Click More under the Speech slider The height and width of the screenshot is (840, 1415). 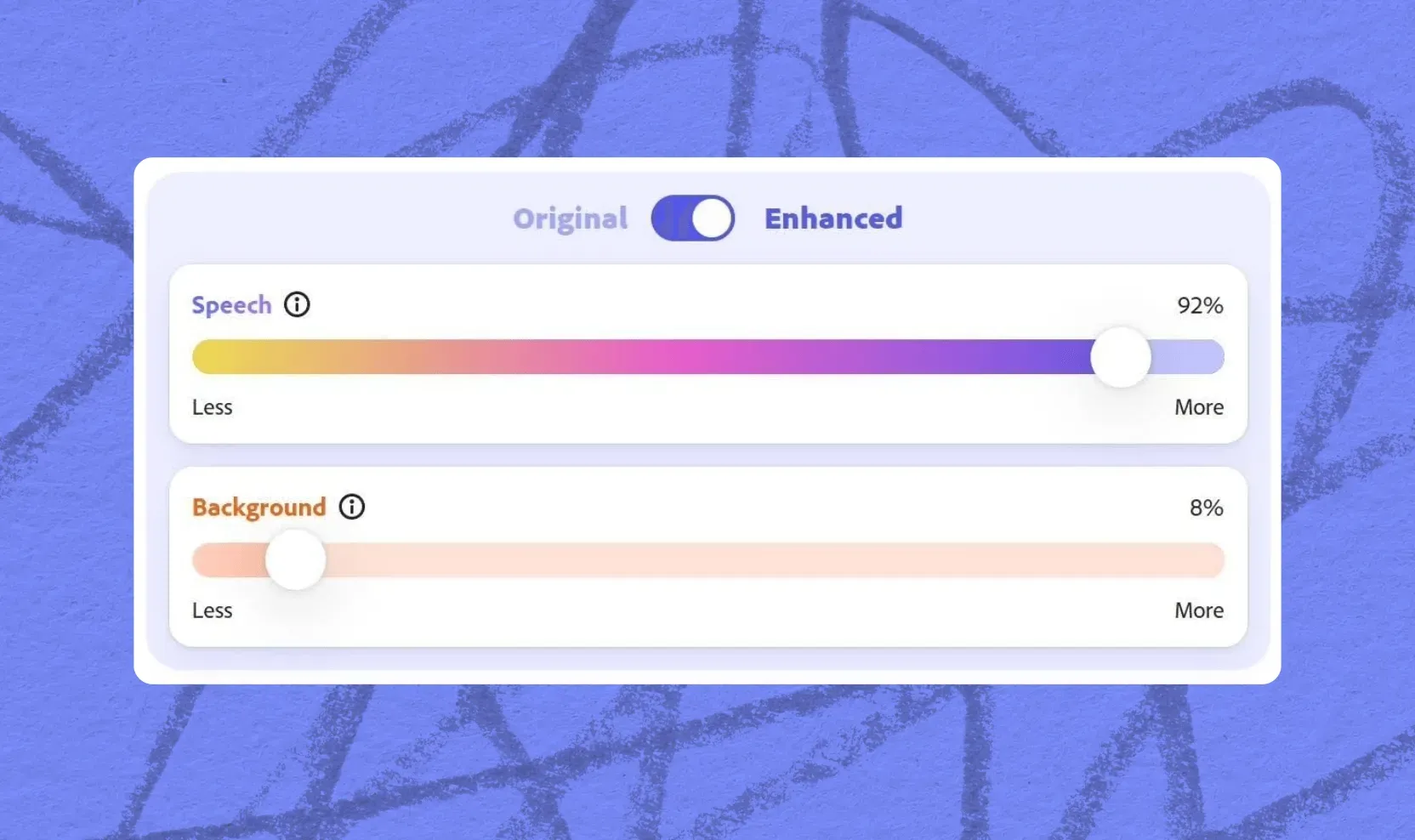(1199, 407)
